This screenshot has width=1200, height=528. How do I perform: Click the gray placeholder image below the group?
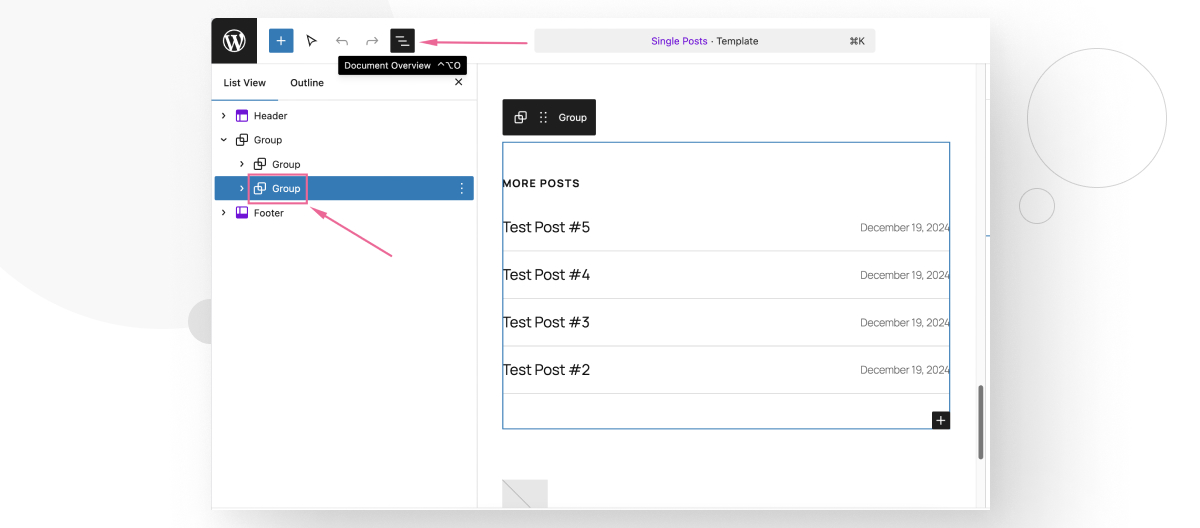tap(525, 493)
